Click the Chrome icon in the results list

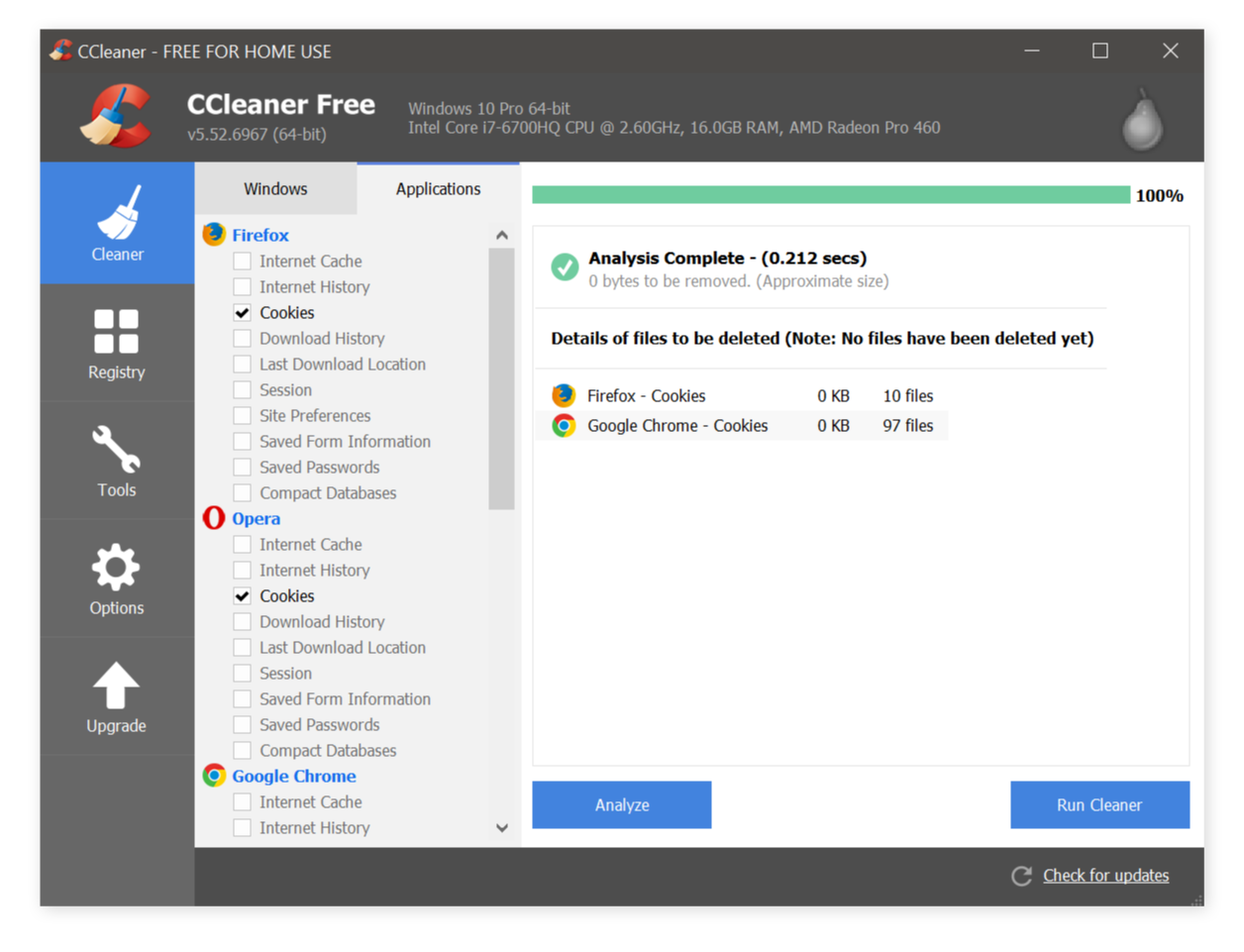click(x=564, y=425)
